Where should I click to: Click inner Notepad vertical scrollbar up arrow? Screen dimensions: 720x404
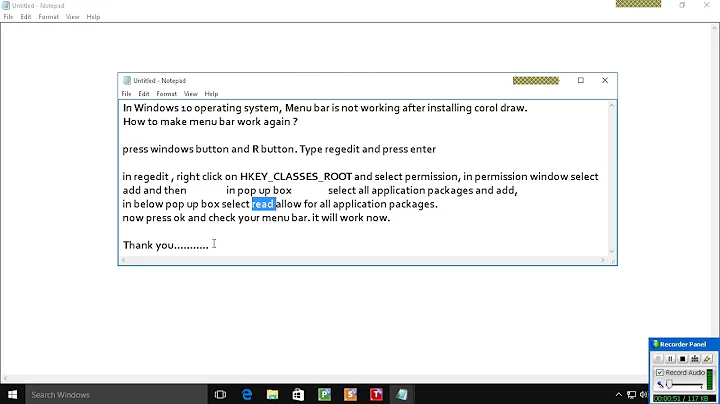(611, 106)
